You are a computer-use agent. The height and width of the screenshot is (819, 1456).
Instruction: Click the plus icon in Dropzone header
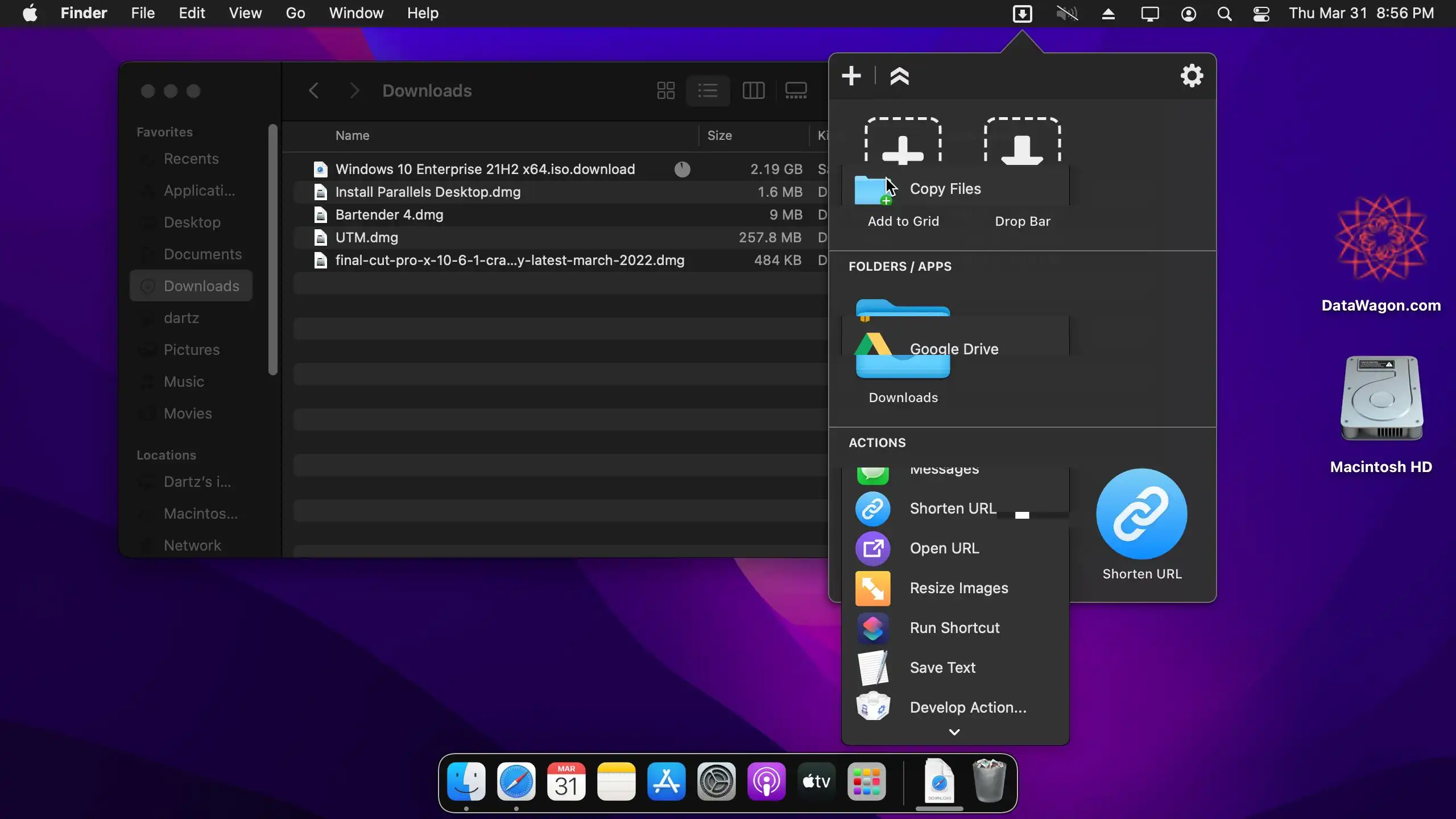(x=851, y=76)
